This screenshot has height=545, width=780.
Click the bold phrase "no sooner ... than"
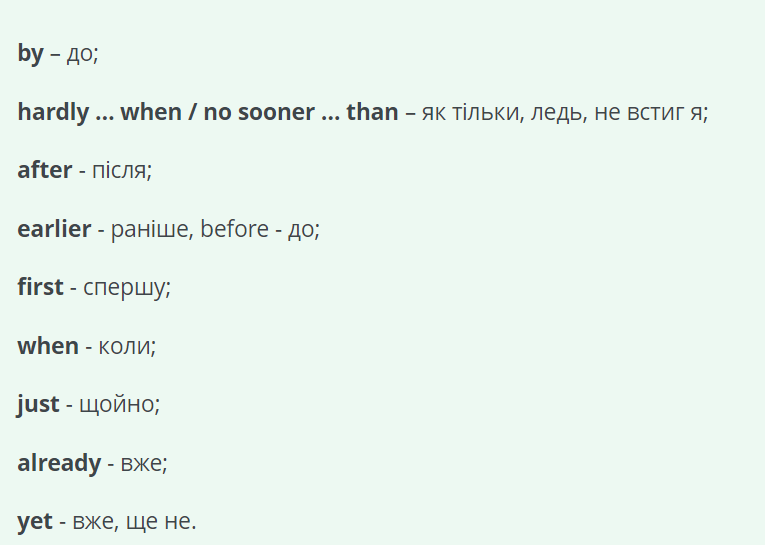(x=301, y=112)
